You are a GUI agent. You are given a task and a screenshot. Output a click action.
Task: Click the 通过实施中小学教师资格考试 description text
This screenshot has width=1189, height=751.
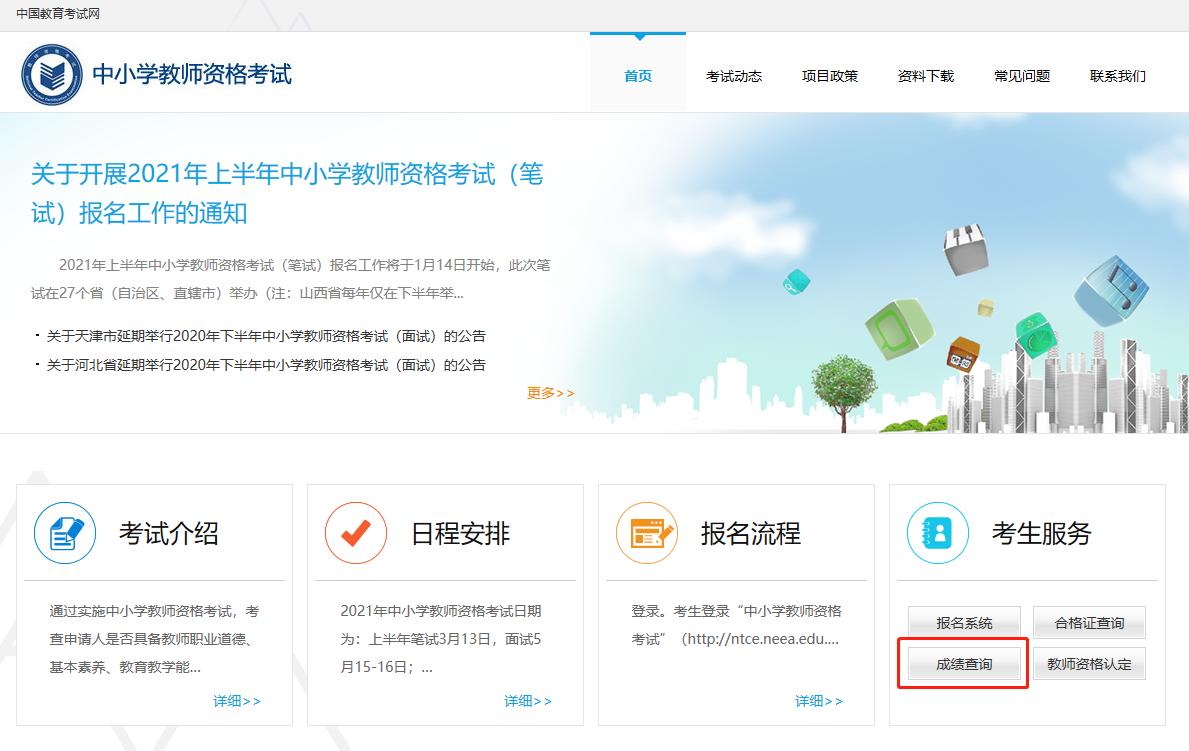[x=154, y=639]
